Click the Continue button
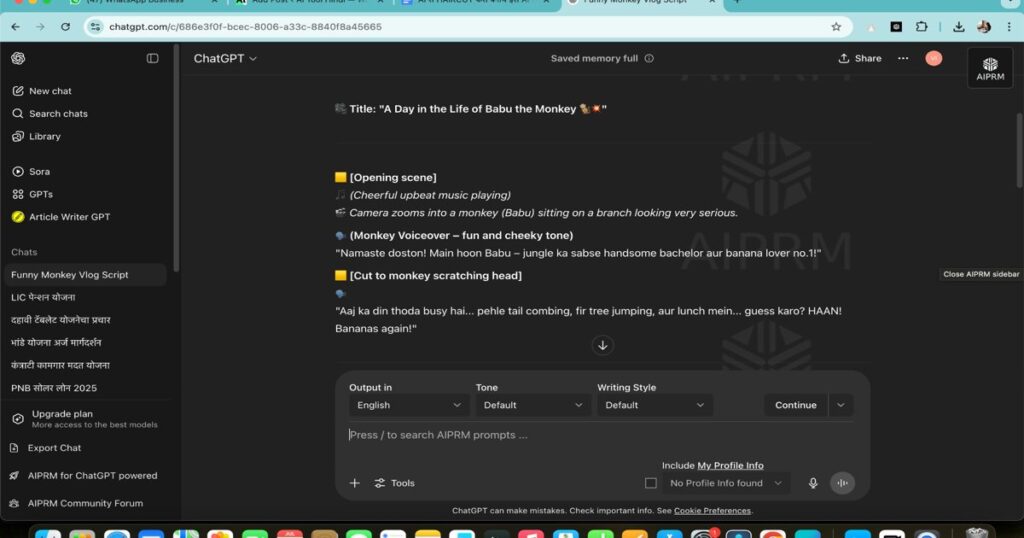 coord(795,405)
